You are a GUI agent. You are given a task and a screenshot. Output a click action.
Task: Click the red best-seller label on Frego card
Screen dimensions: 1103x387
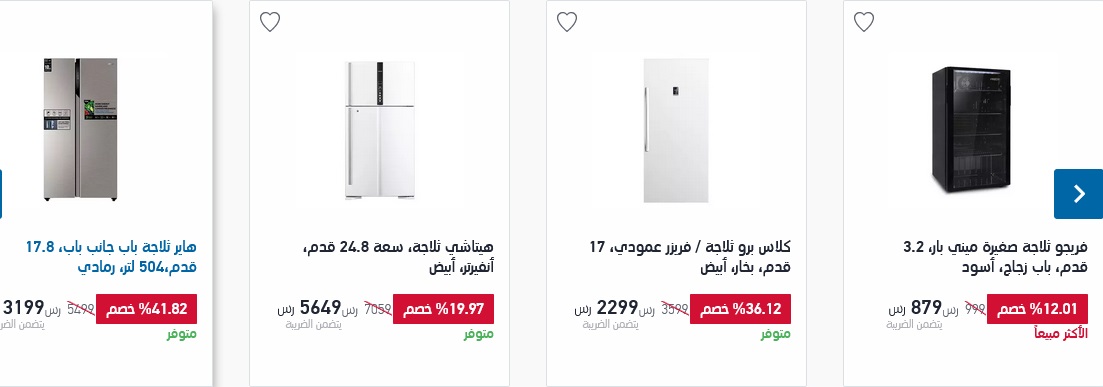pyautogui.click(x=1061, y=334)
